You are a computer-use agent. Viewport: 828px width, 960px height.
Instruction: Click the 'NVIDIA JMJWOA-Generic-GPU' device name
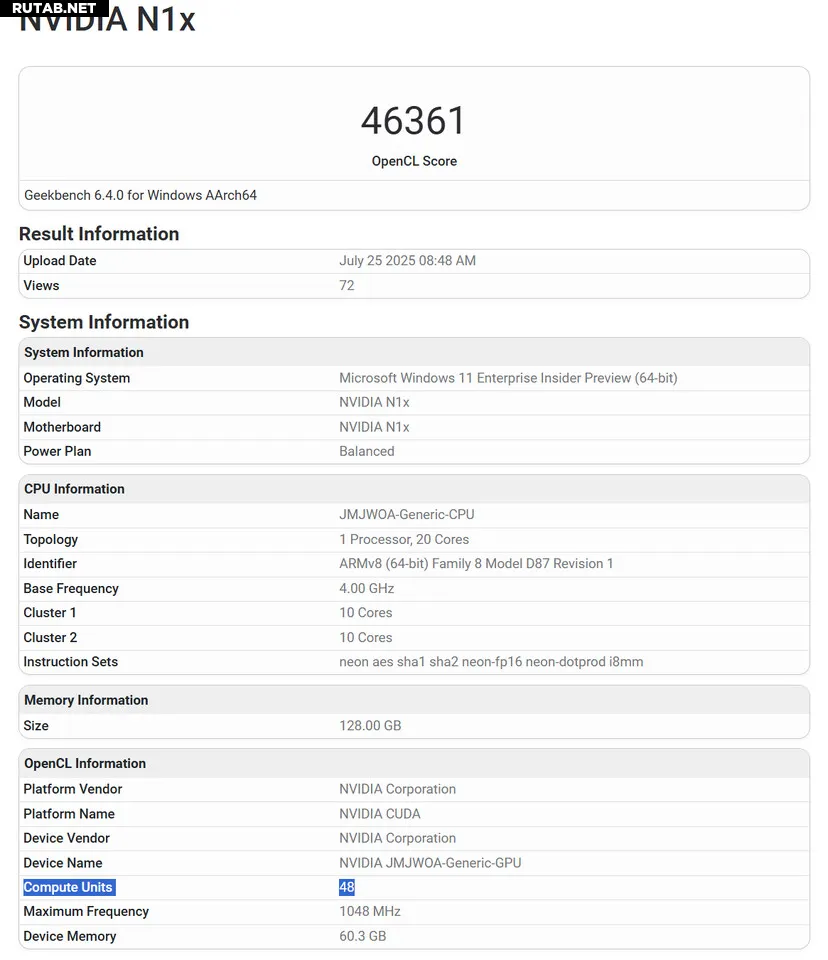(x=430, y=863)
